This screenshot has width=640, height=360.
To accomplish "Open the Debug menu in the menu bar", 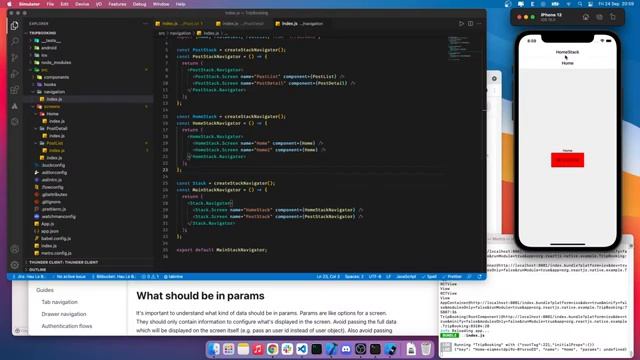I will click(139, 4).
